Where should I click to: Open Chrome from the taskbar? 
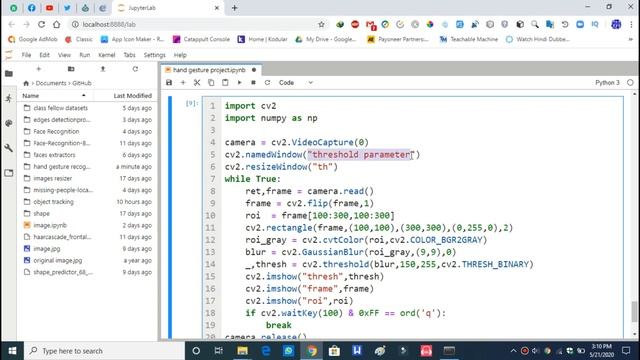pyautogui.click(x=312, y=351)
